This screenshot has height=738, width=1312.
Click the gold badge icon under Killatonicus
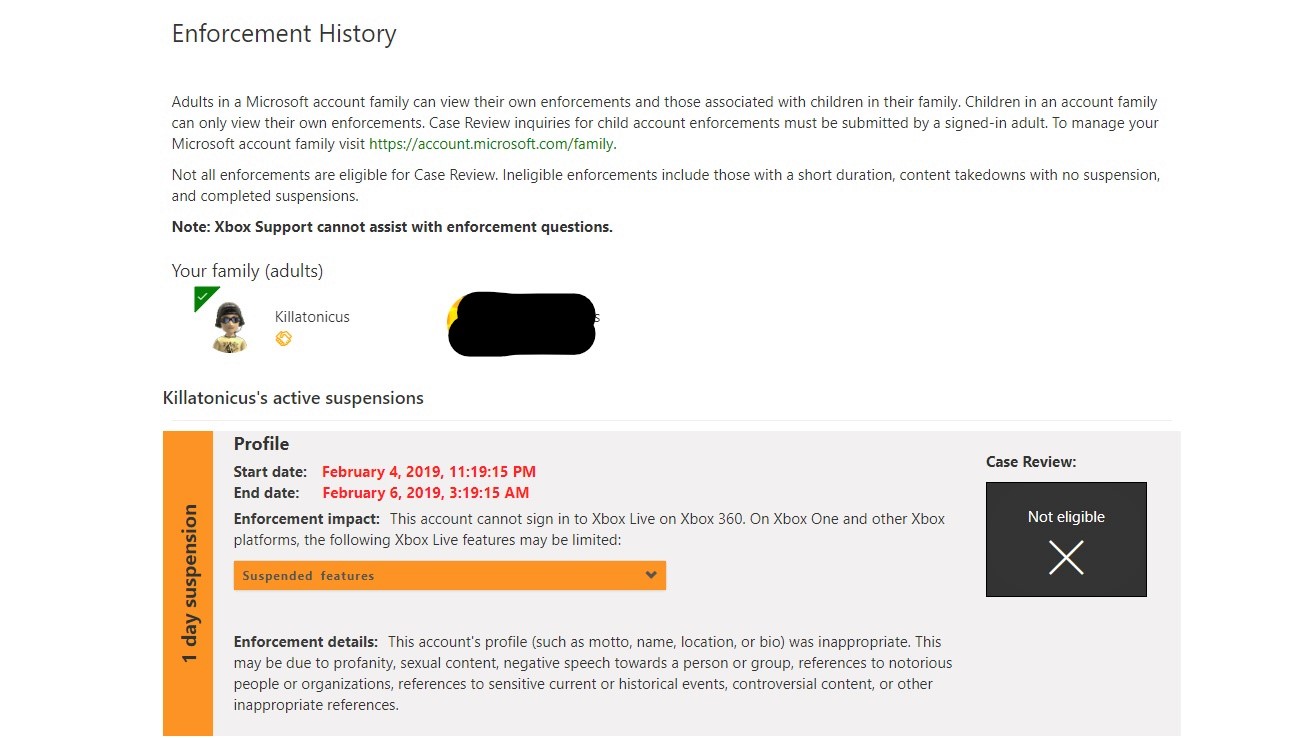pos(283,339)
